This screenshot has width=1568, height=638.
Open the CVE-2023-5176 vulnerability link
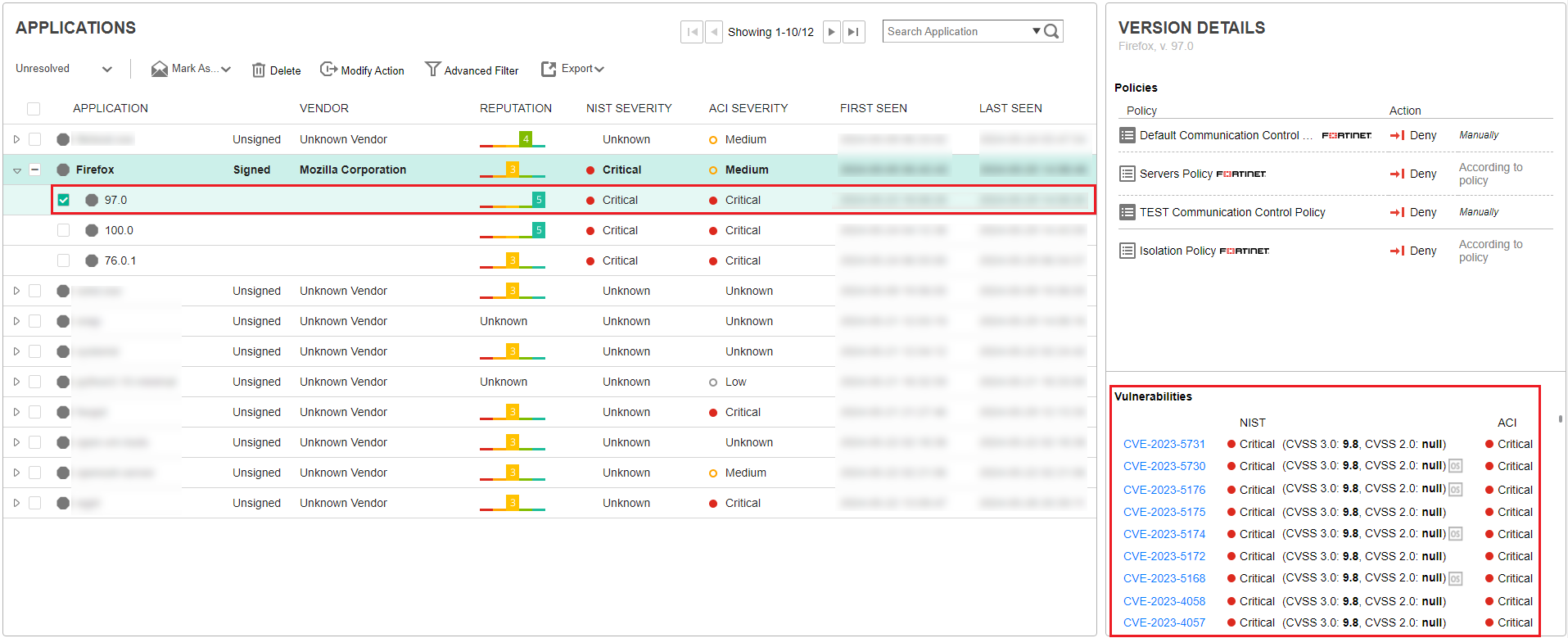coord(1164,490)
